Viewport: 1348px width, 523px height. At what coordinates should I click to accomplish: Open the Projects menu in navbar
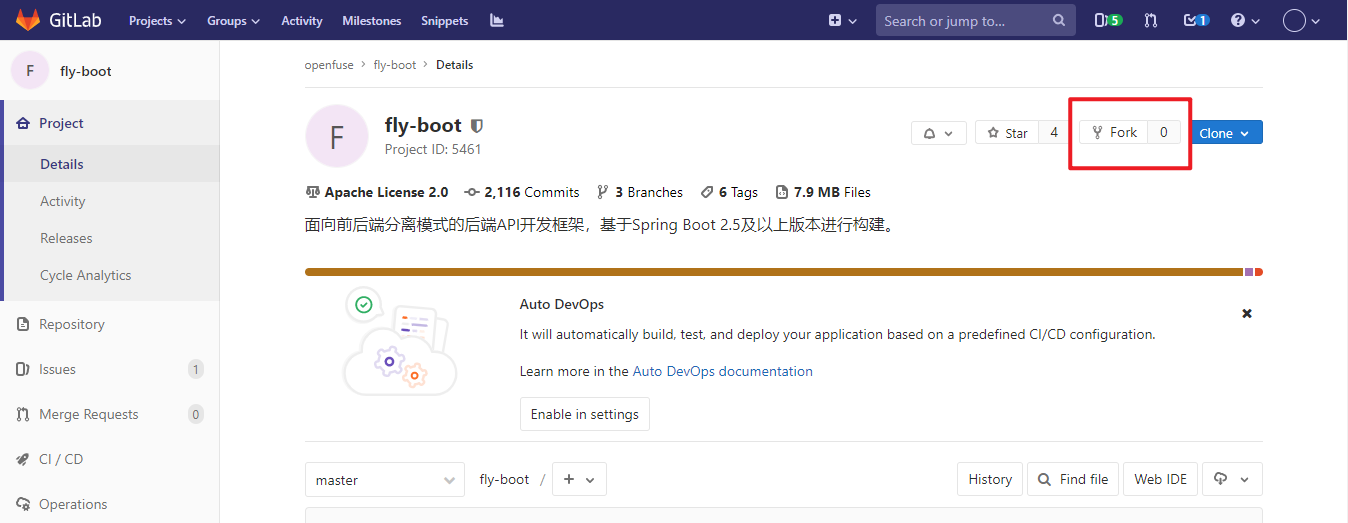pyautogui.click(x=157, y=20)
